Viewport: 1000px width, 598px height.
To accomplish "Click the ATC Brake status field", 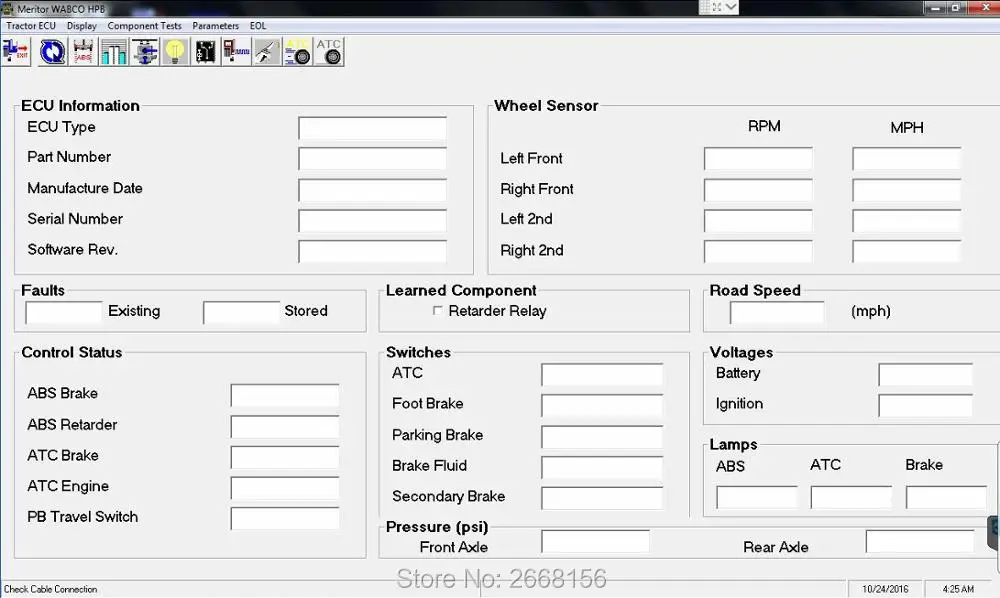I will 285,456.
